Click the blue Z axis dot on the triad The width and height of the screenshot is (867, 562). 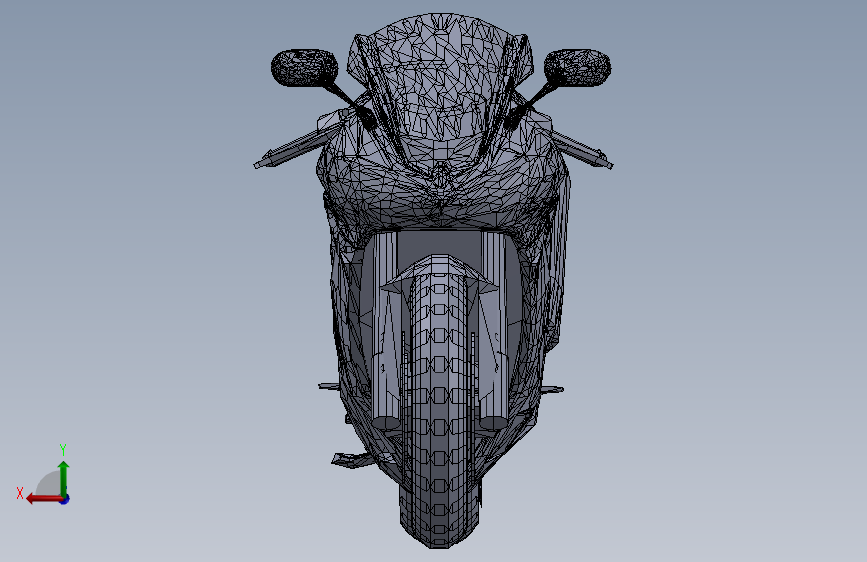pyautogui.click(x=65, y=499)
